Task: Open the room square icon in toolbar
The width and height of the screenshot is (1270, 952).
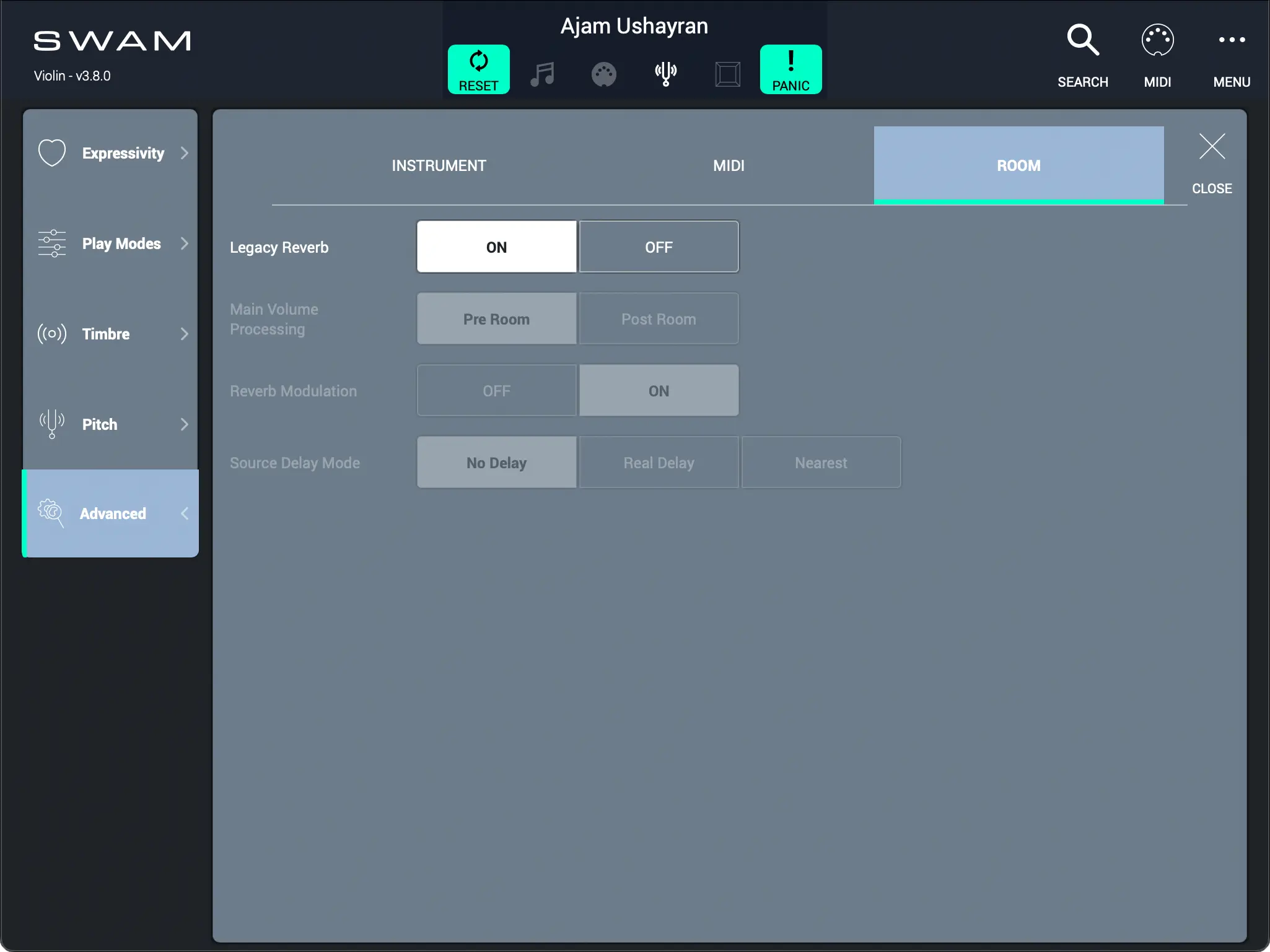Action: (x=727, y=74)
